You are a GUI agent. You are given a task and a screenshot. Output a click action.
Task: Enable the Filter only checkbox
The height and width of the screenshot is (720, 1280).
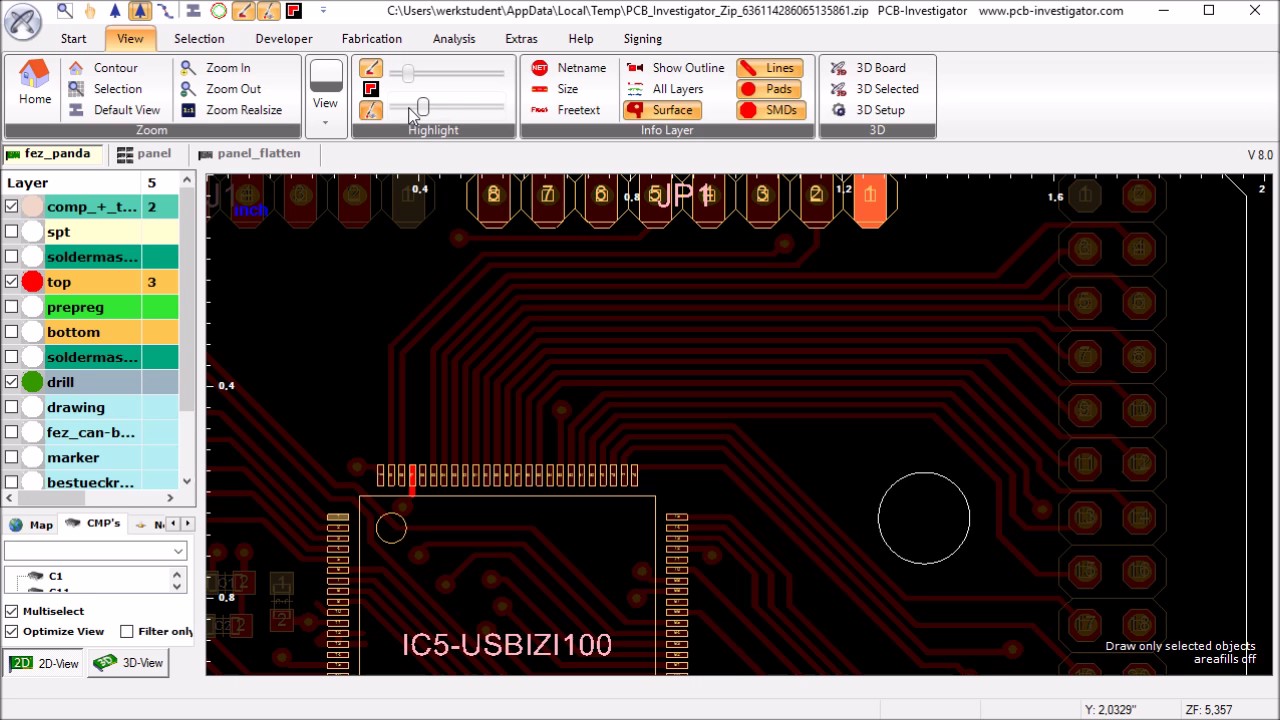pyautogui.click(x=127, y=632)
